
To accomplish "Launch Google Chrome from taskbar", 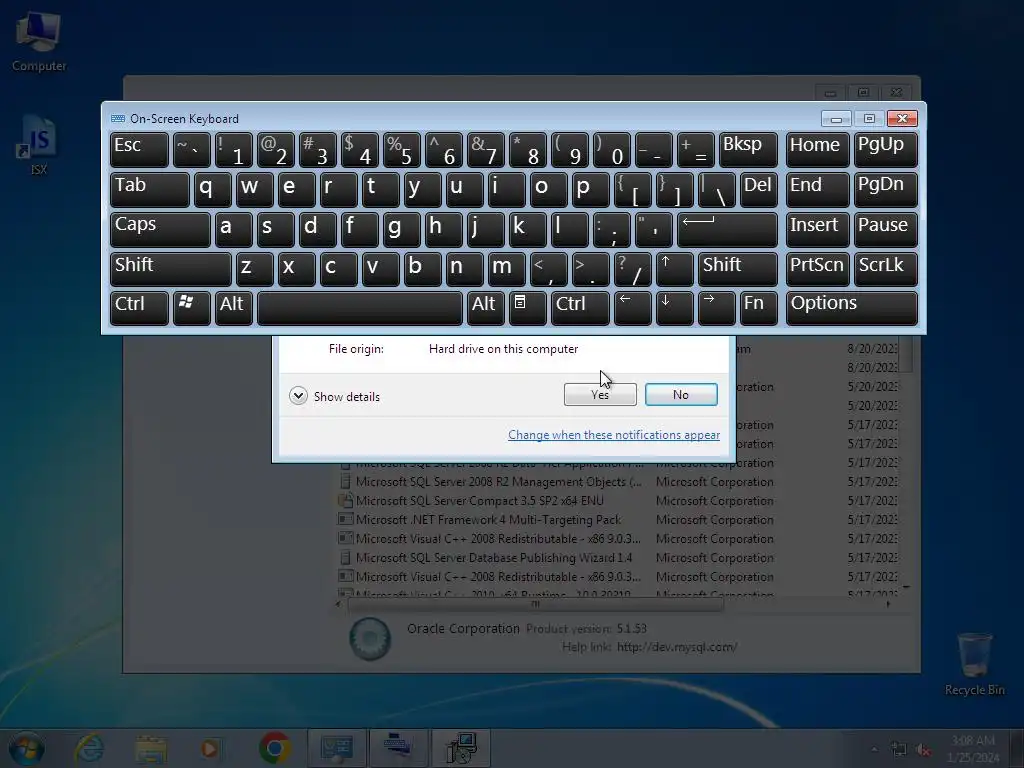I will pos(274,748).
